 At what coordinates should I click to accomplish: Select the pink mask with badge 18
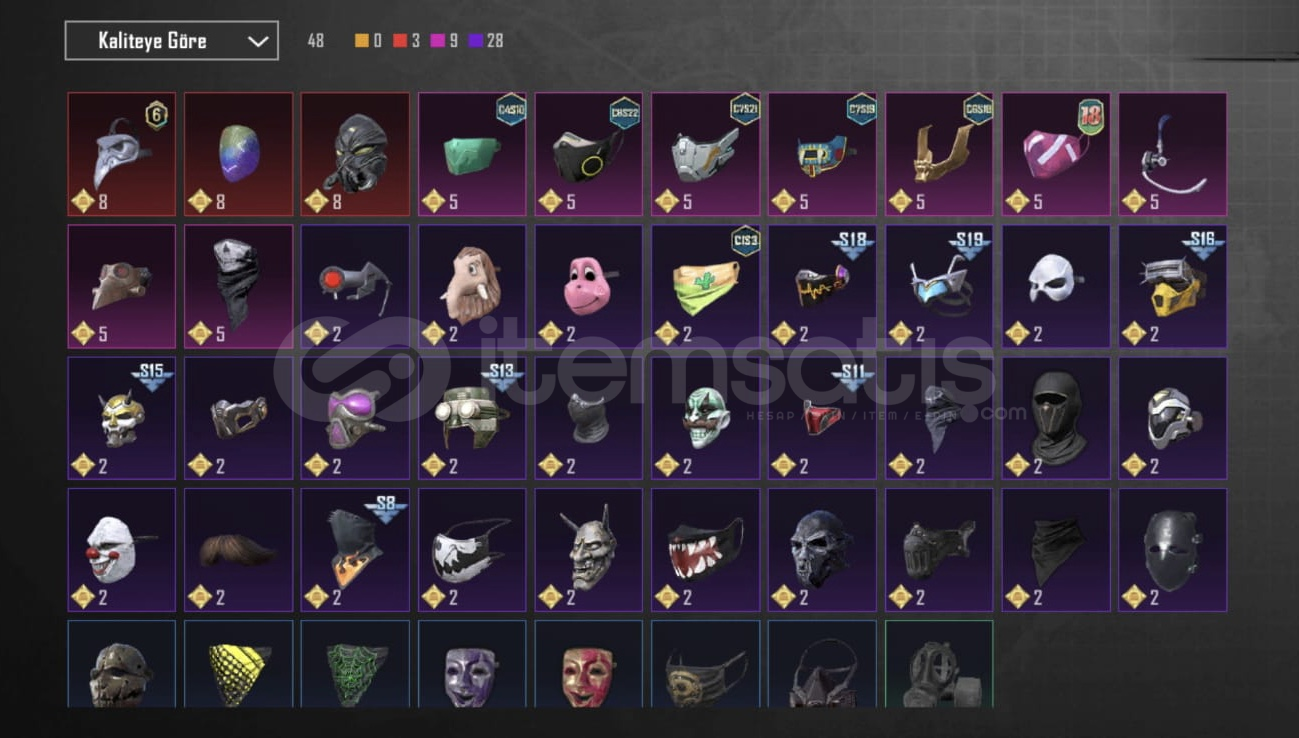pos(1056,154)
